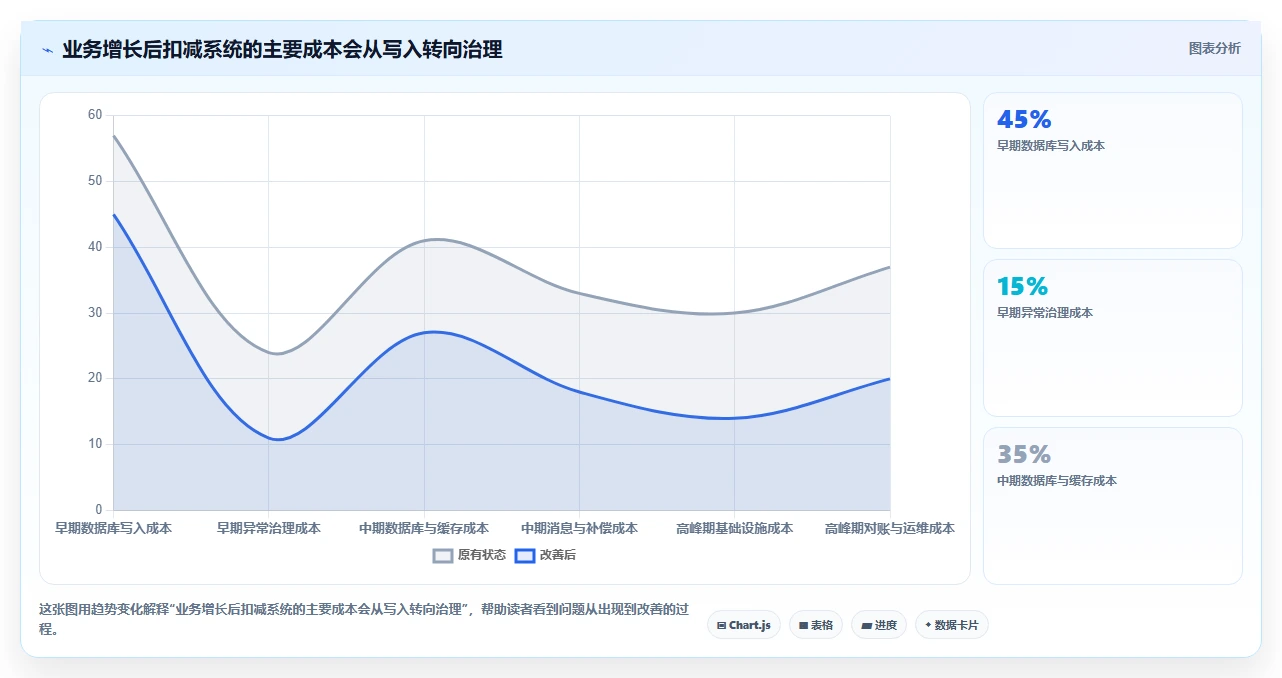Click x-axis label 中期消息与补偿成本
The image size is (1282, 678).
click(x=579, y=528)
